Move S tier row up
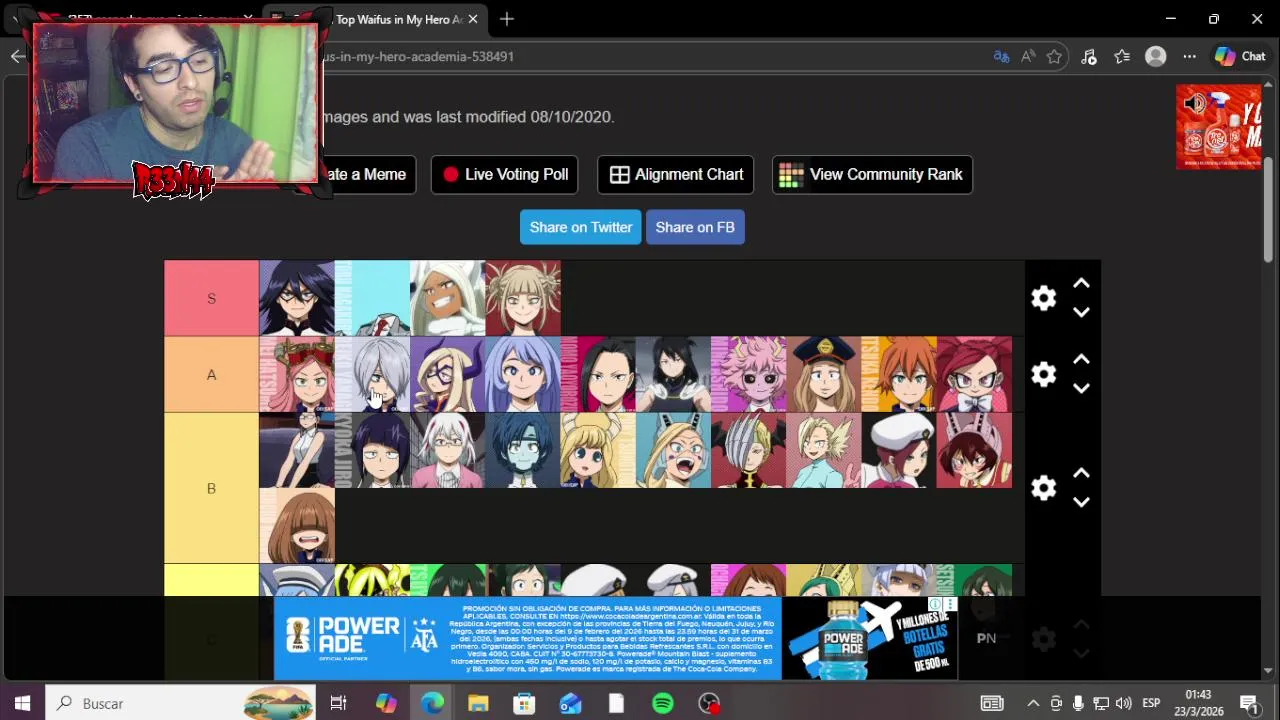 (1081, 284)
